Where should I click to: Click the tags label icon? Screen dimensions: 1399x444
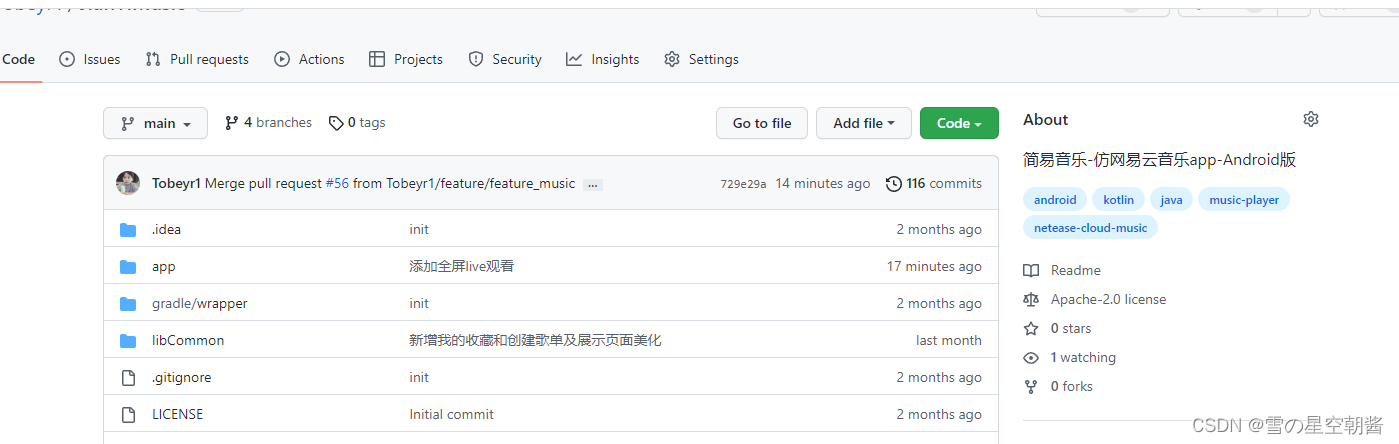click(336, 123)
